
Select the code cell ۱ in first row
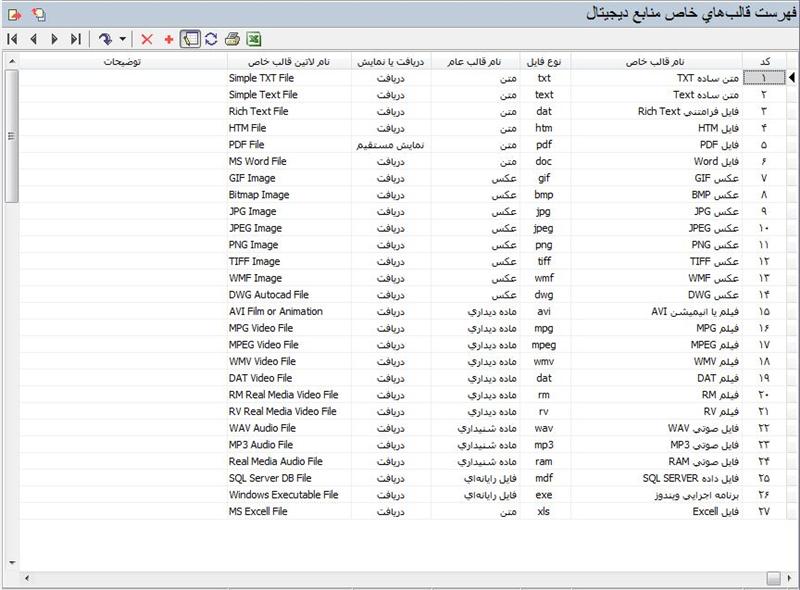pos(764,78)
